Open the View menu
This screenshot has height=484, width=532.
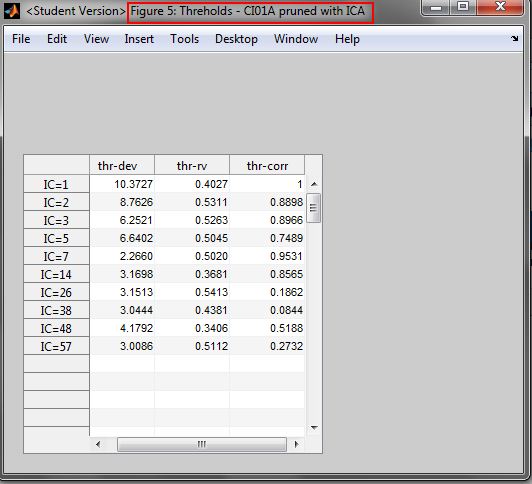(96, 39)
